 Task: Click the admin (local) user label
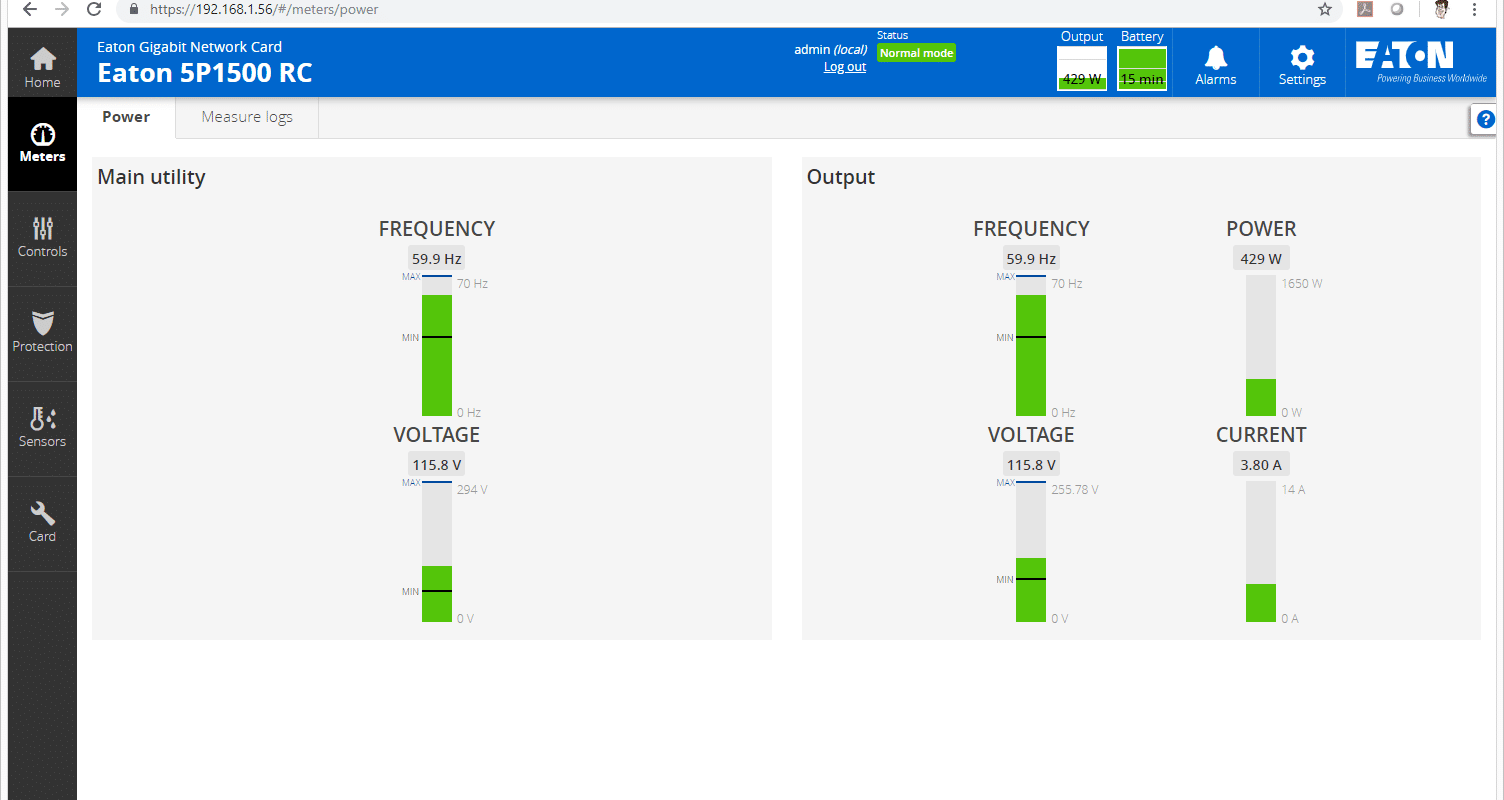tap(830, 49)
